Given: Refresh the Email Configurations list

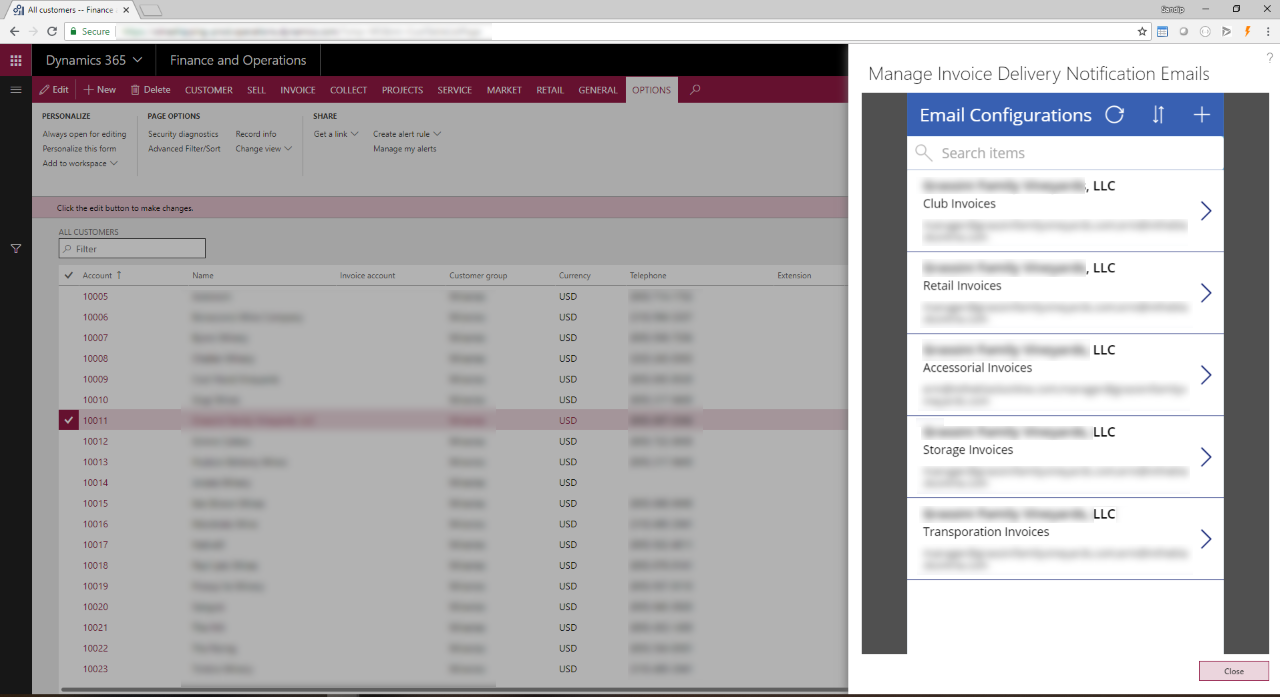Looking at the screenshot, I should click(x=1114, y=115).
